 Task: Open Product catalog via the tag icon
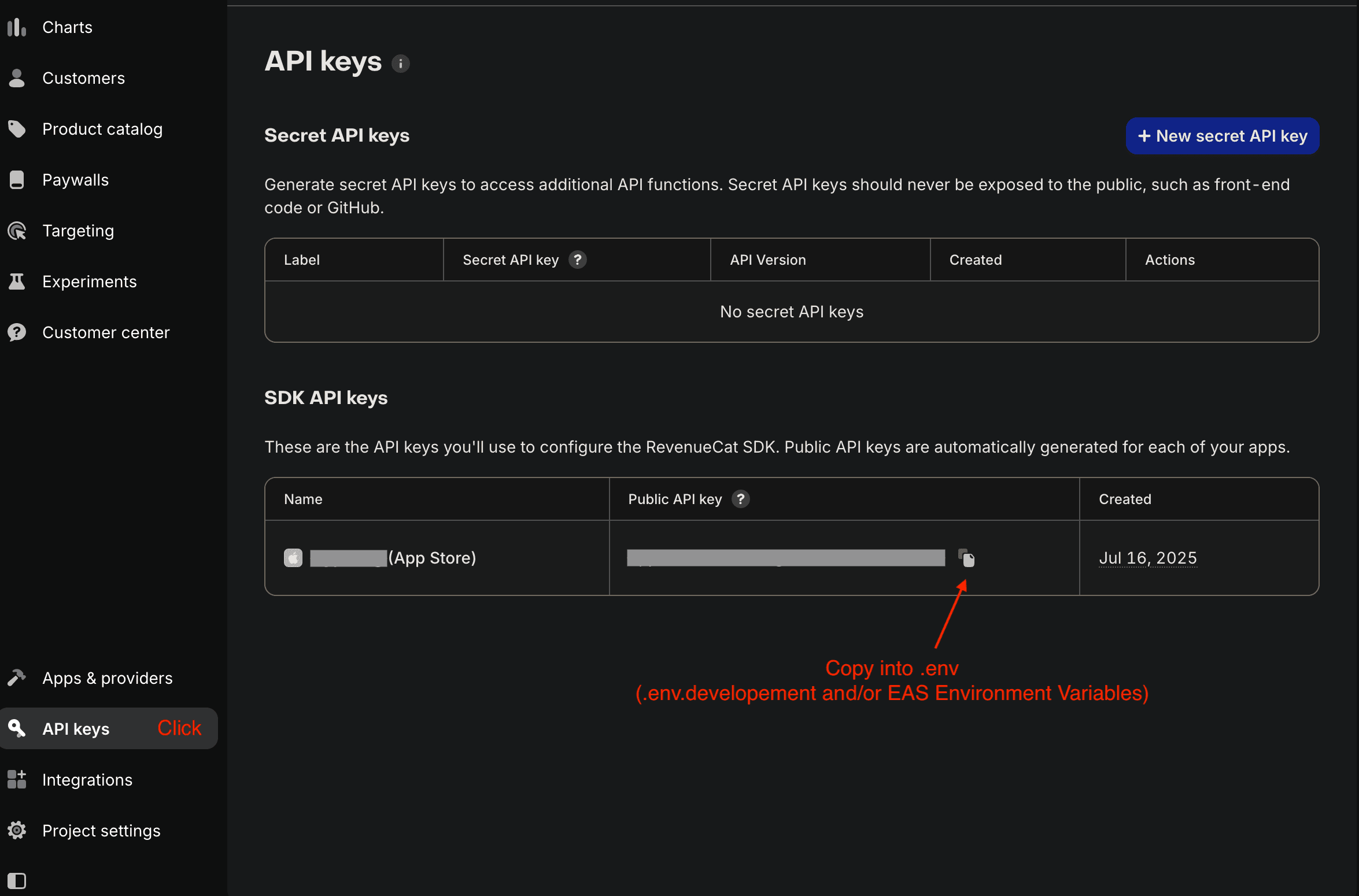click(x=17, y=128)
